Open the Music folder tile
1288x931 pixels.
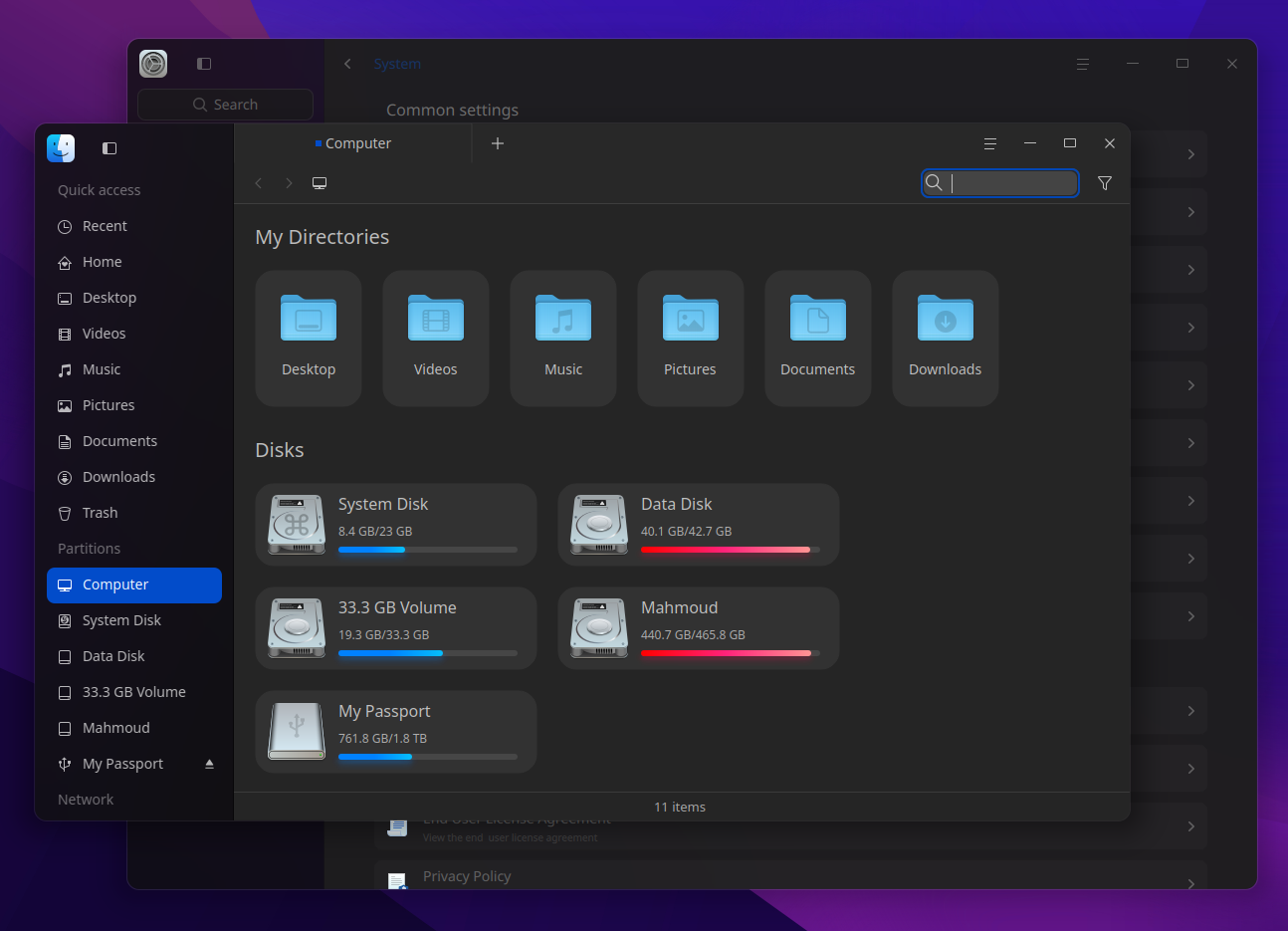click(563, 339)
